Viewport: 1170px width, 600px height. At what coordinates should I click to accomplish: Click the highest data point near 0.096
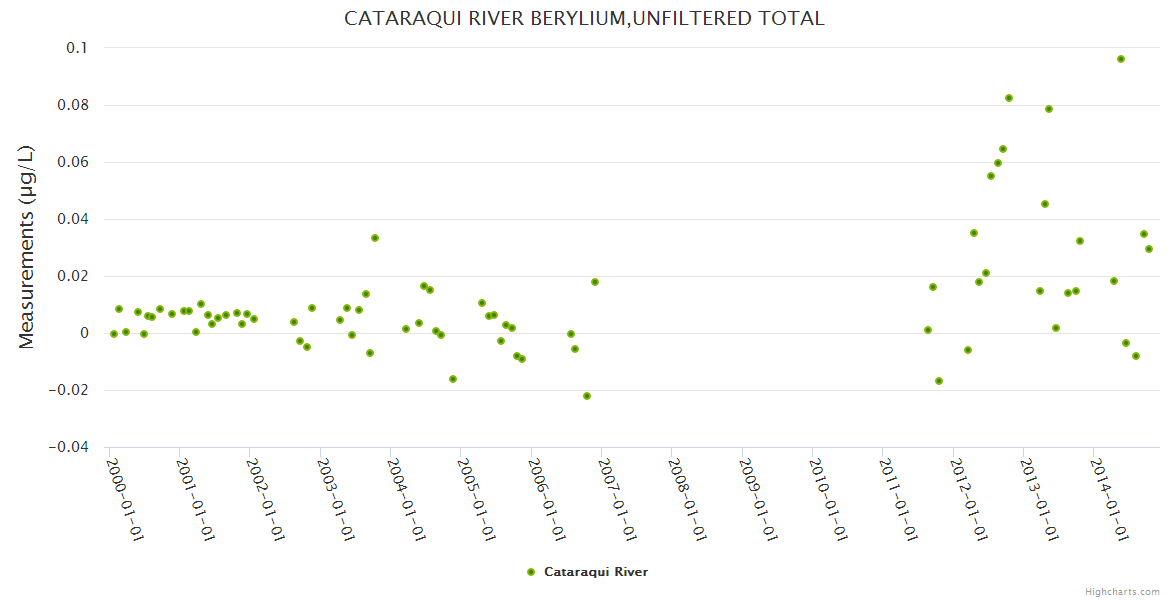[x=1121, y=59]
